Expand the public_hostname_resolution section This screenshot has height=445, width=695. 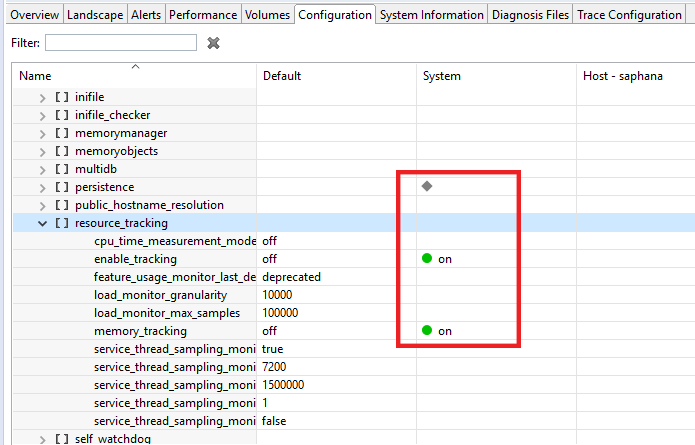coord(42,205)
